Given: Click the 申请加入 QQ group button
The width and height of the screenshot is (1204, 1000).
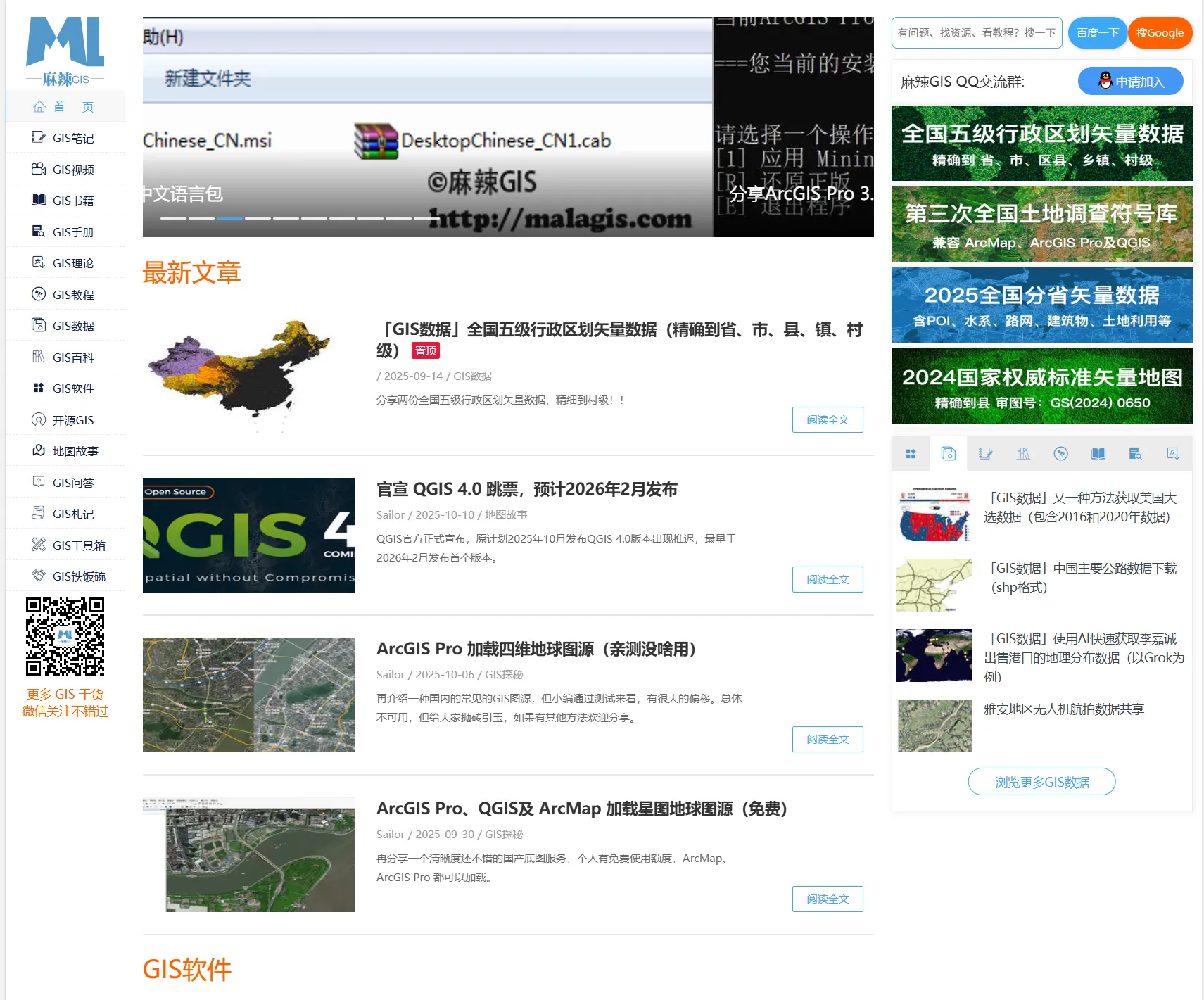Looking at the screenshot, I should 1130,82.
